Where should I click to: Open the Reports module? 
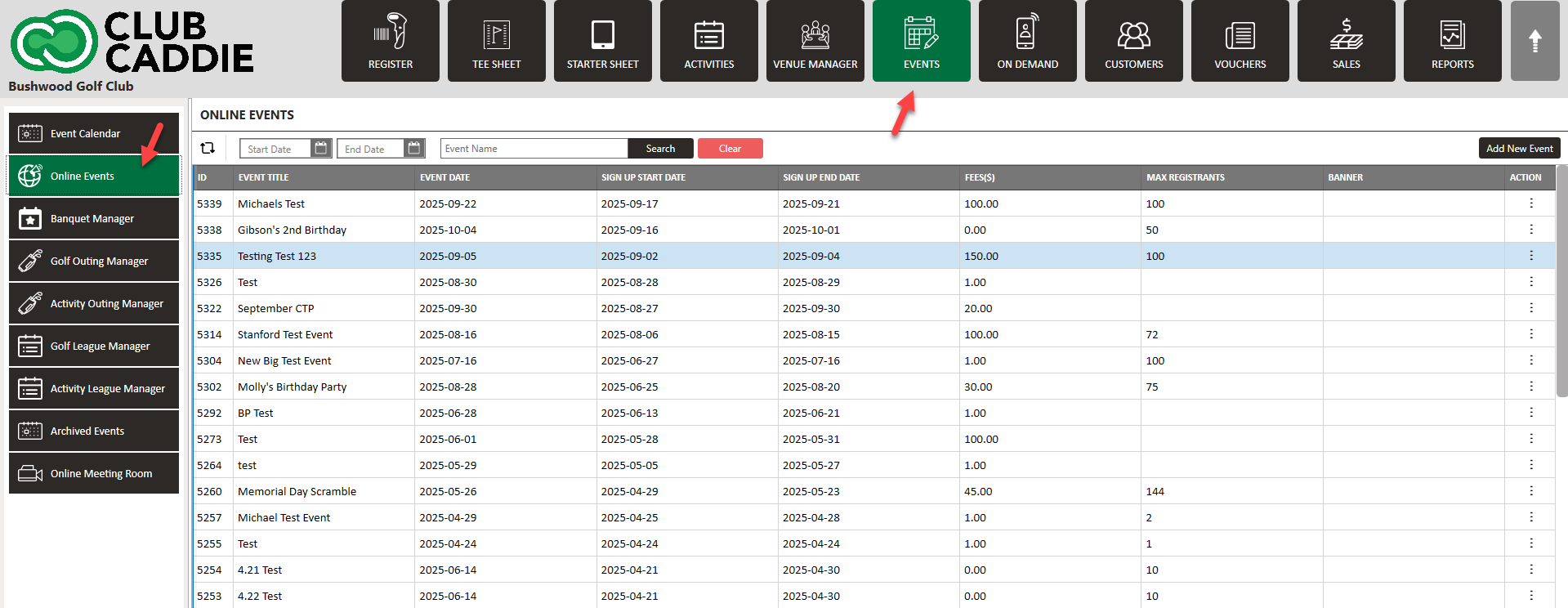pyautogui.click(x=1452, y=41)
